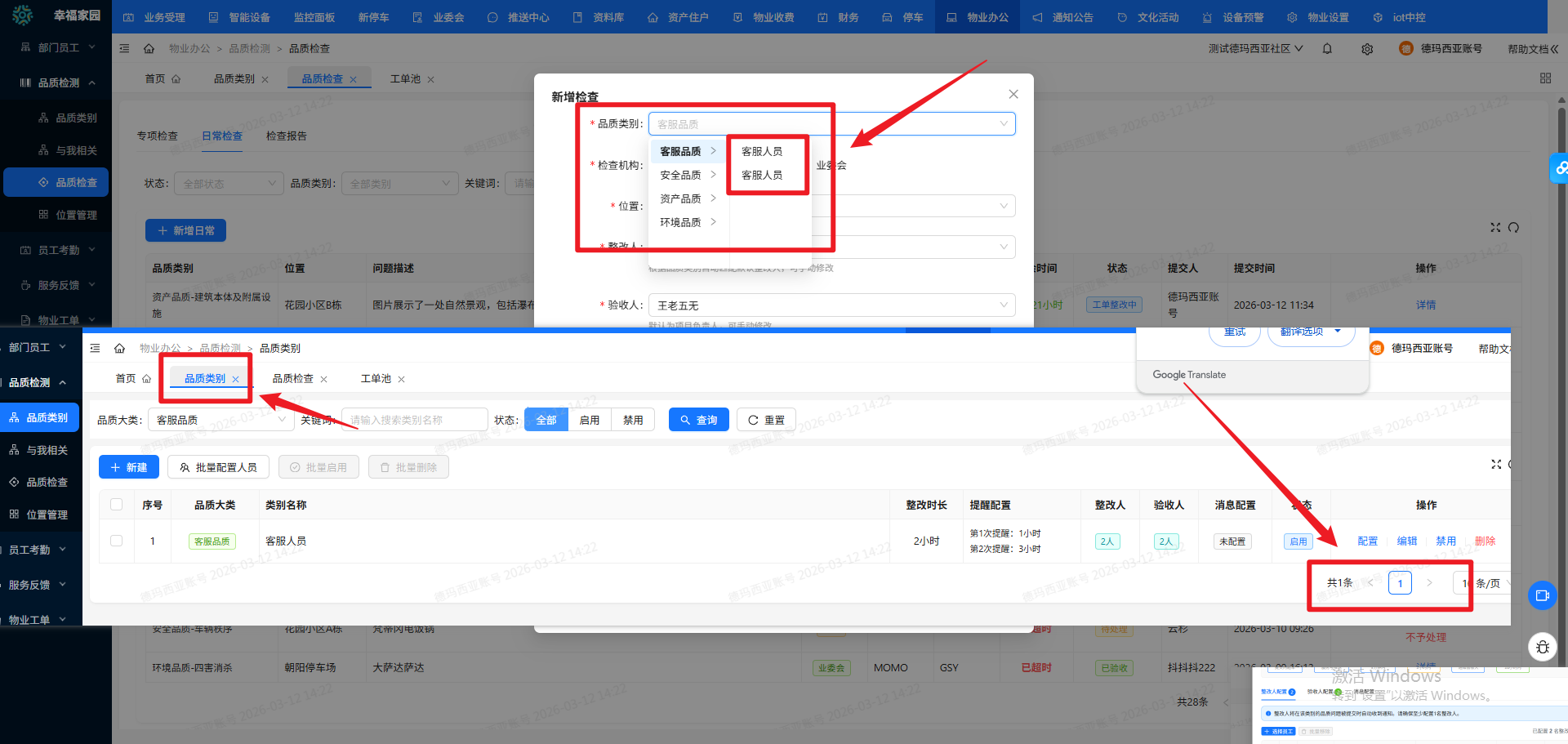Click the blue floating video icon button
This screenshot has width=1568, height=744.
[1542, 595]
